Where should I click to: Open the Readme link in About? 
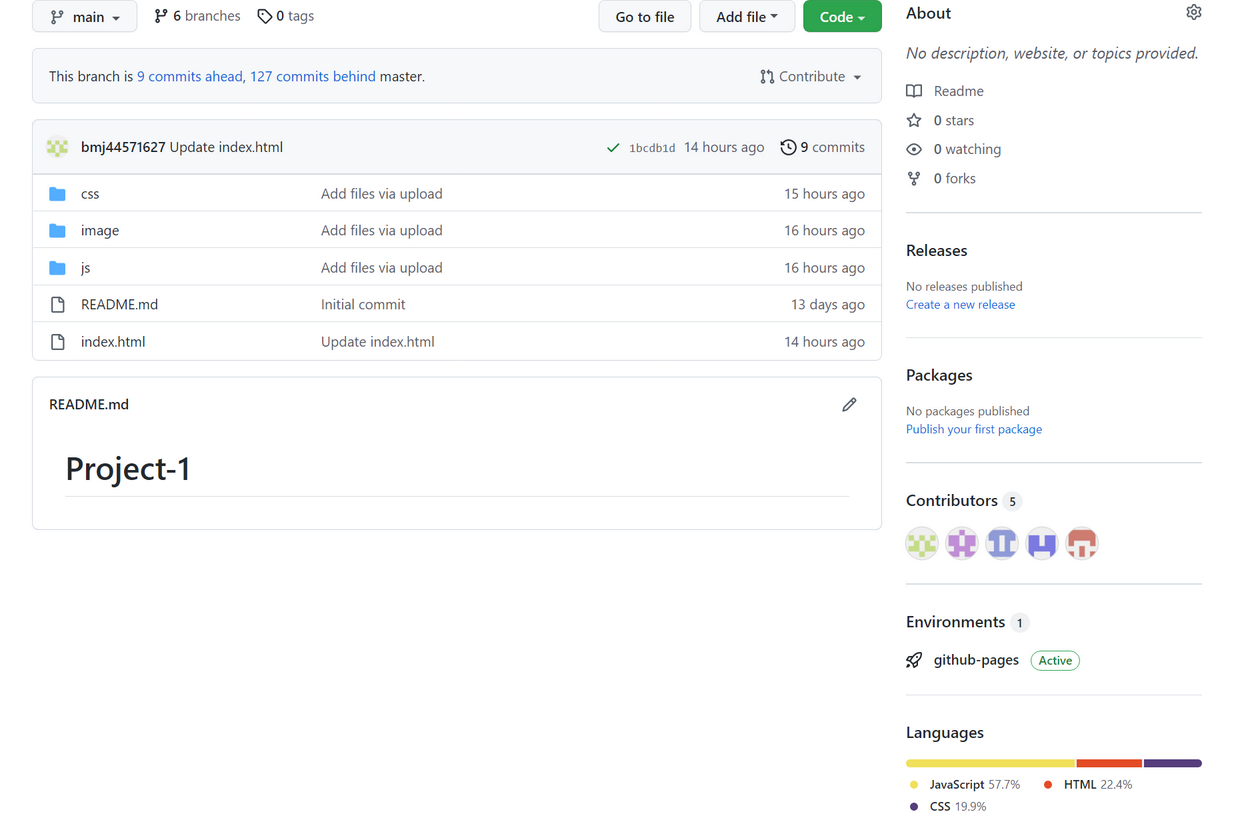(958, 91)
